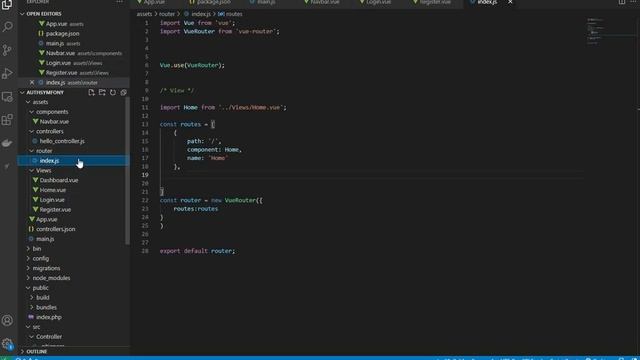640x360 pixels.
Task: Open the Remote Explorer view
Action: coord(7,97)
